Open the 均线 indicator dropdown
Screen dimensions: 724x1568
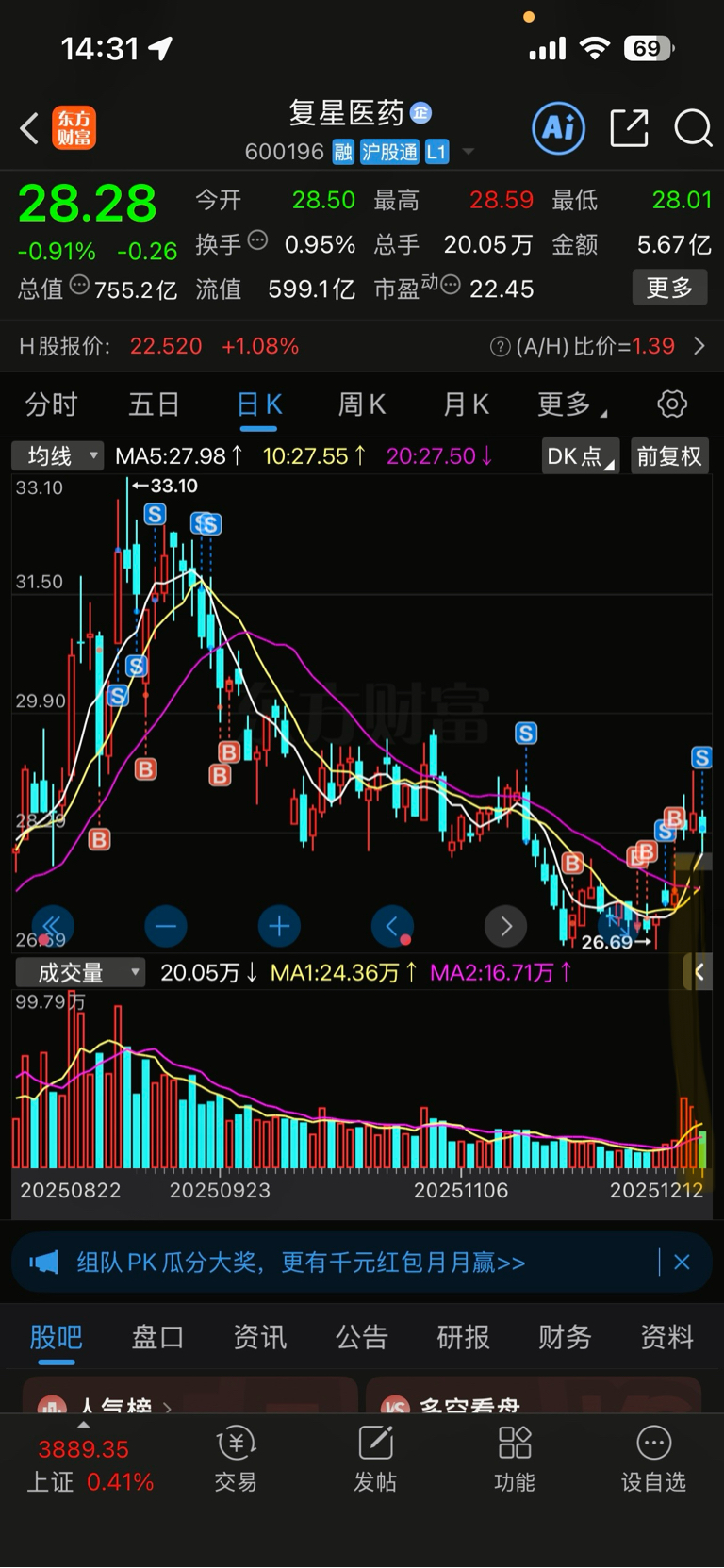[57, 456]
